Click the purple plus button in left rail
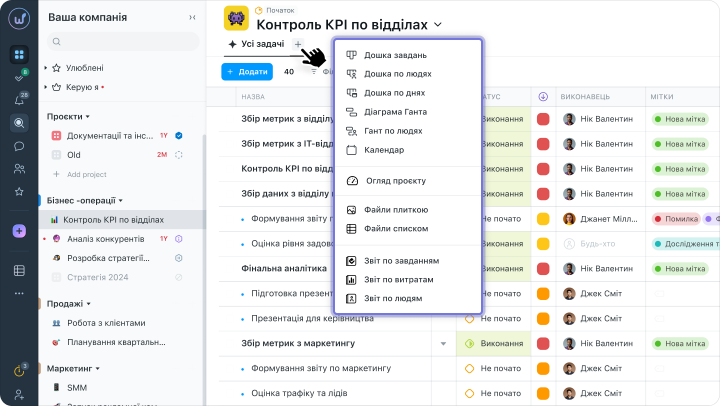 [19, 231]
